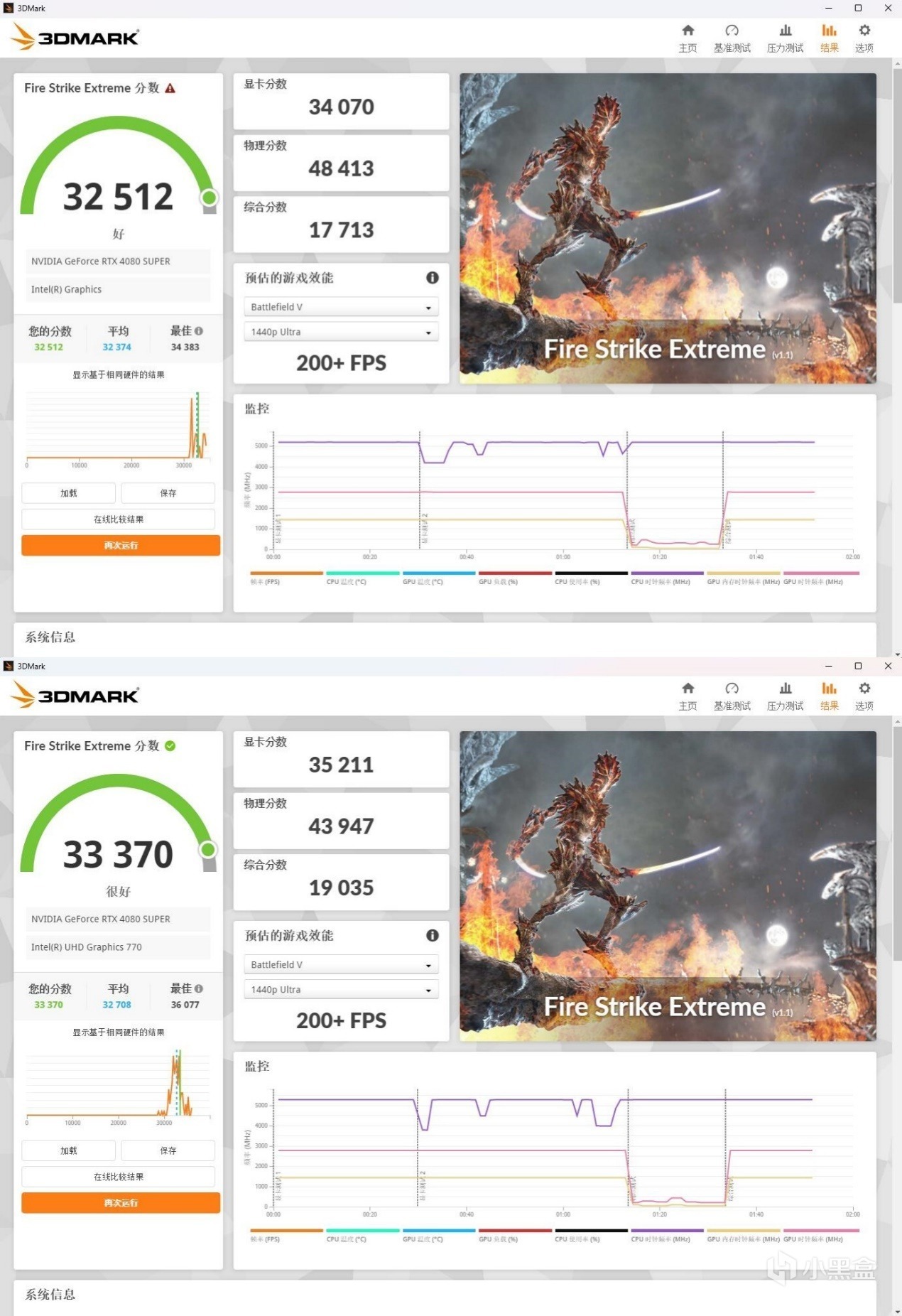Click top window vertical scrollbar thumb
Screen dimensions: 902x1316
(x=897, y=186)
